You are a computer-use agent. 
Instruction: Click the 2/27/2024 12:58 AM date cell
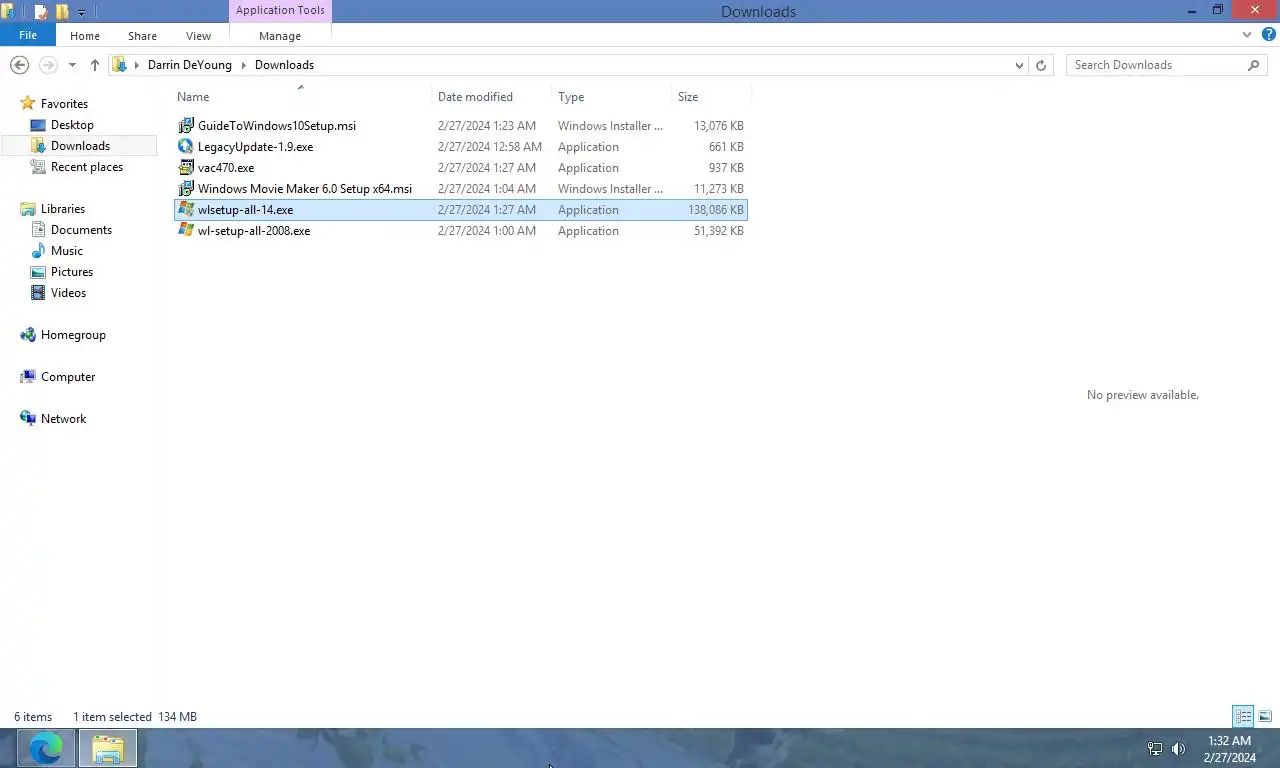tap(490, 147)
